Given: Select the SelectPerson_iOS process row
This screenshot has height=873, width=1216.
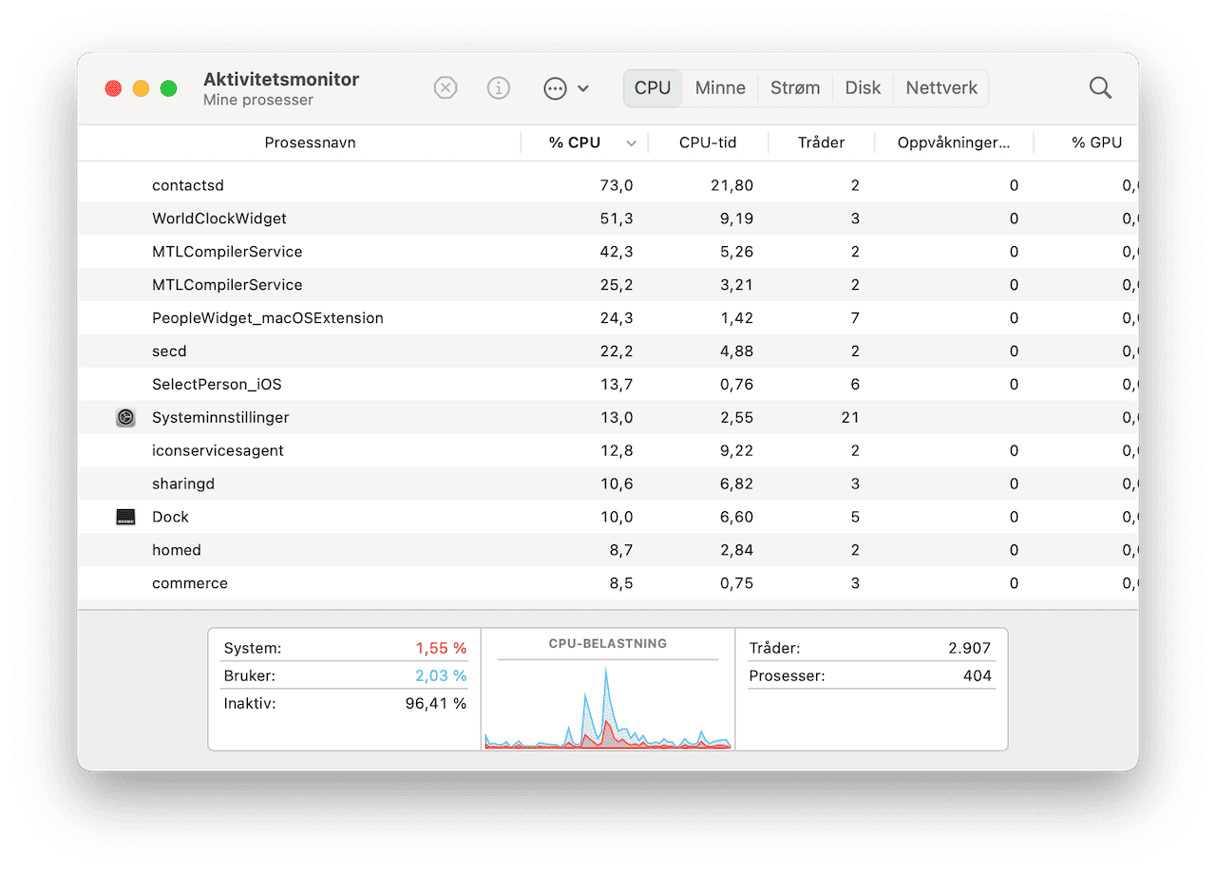Looking at the screenshot, I should 608,384.
